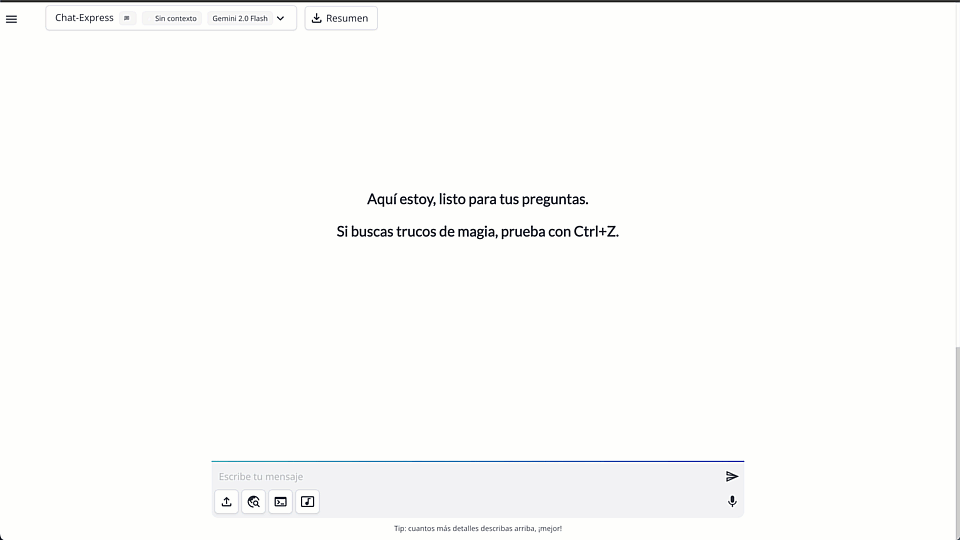Screen dimensions: 960x540
Task: Click the upload file icon
Action: point(227,501)
